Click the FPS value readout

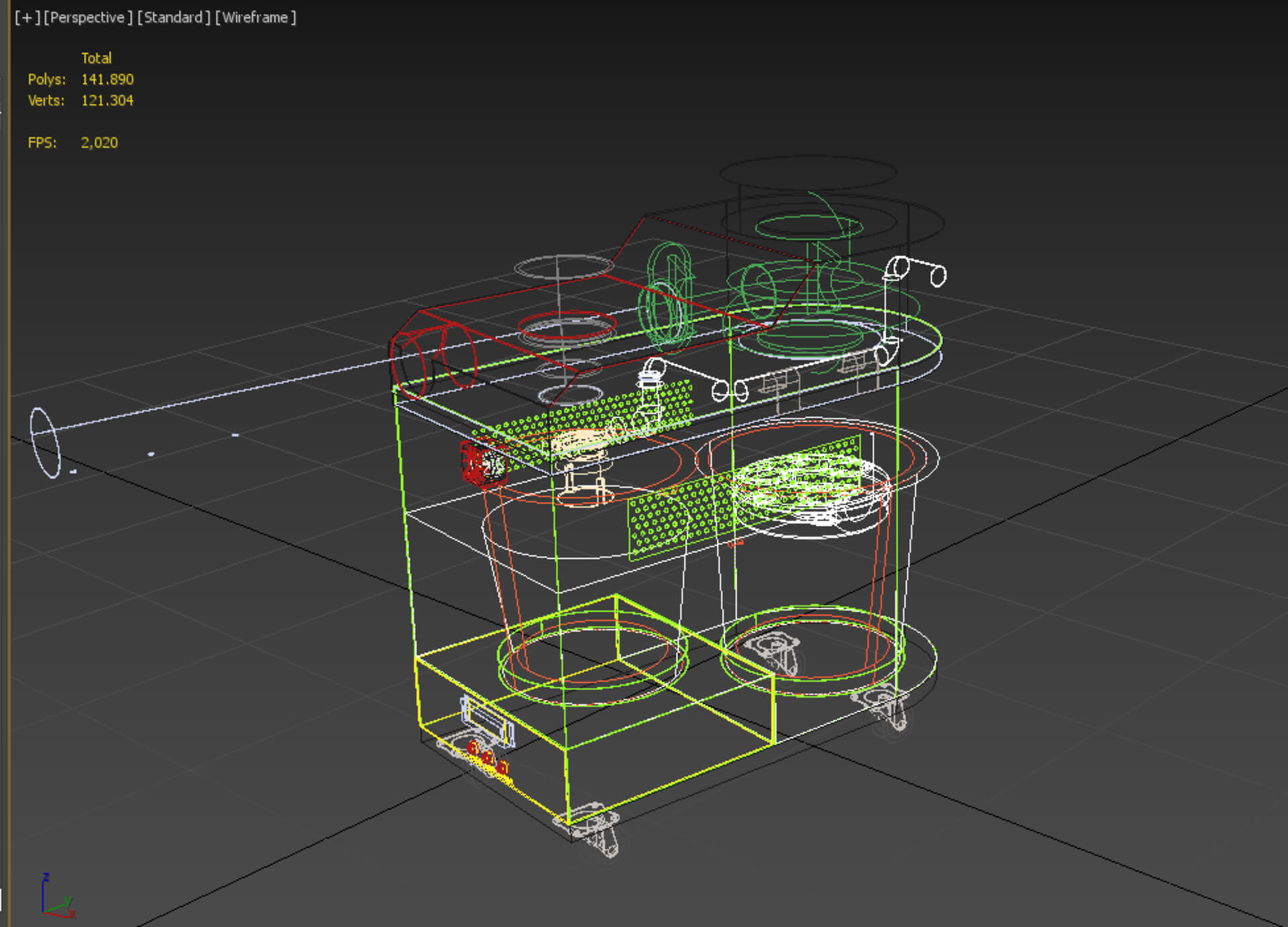[99, 143]
